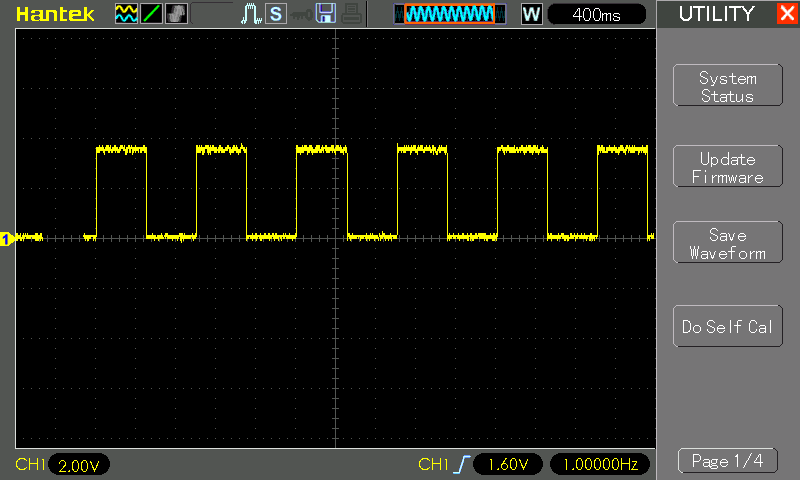Click the yellow waveform channel icon
This screenshot has width=800, height=480.
tap(126, 14)
